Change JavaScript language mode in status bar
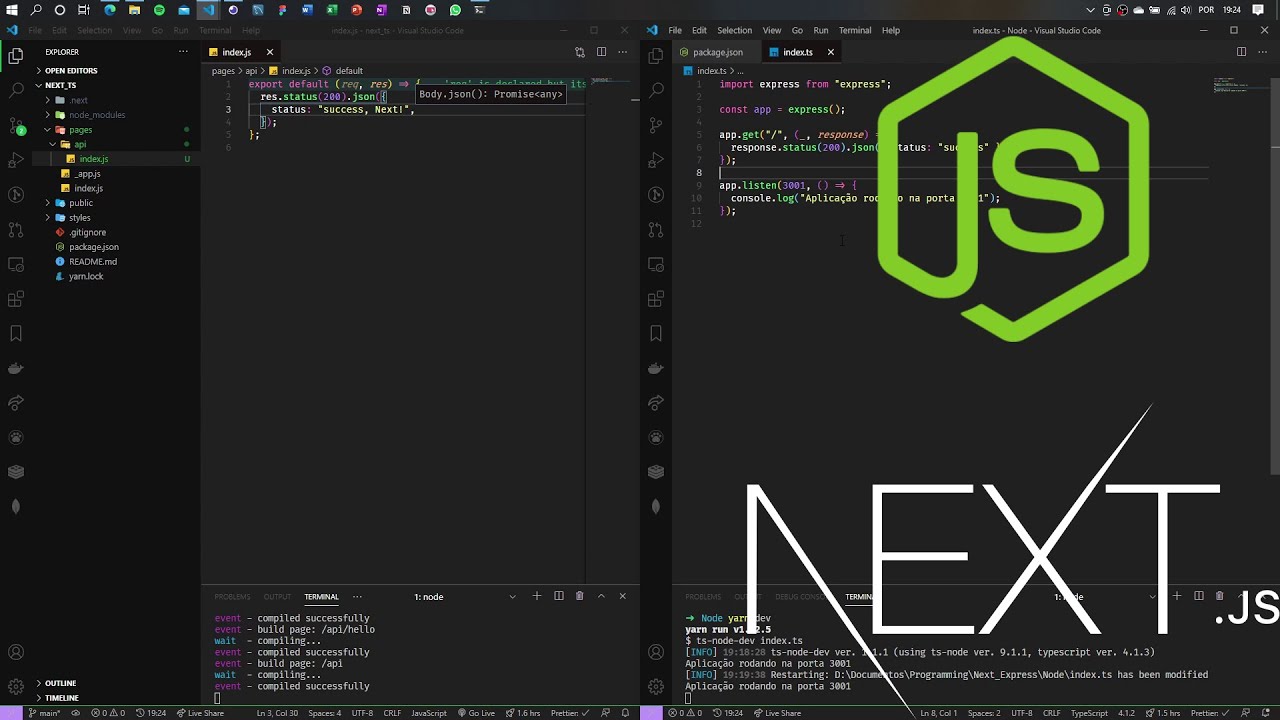 tap(429, 713)
